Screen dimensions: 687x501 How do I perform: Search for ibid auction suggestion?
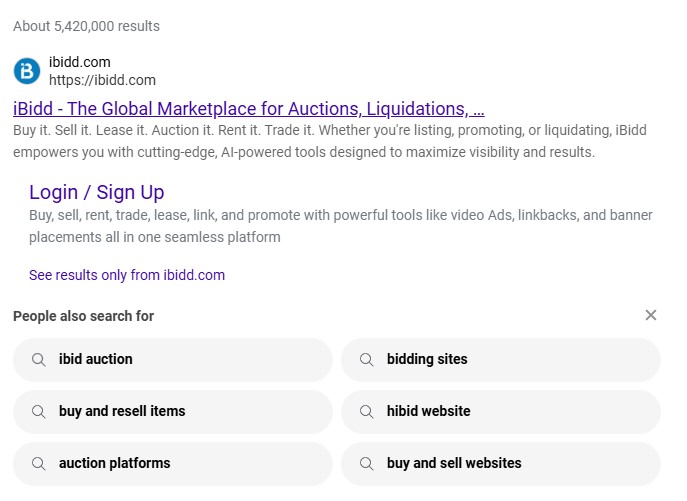pos(96,360)
